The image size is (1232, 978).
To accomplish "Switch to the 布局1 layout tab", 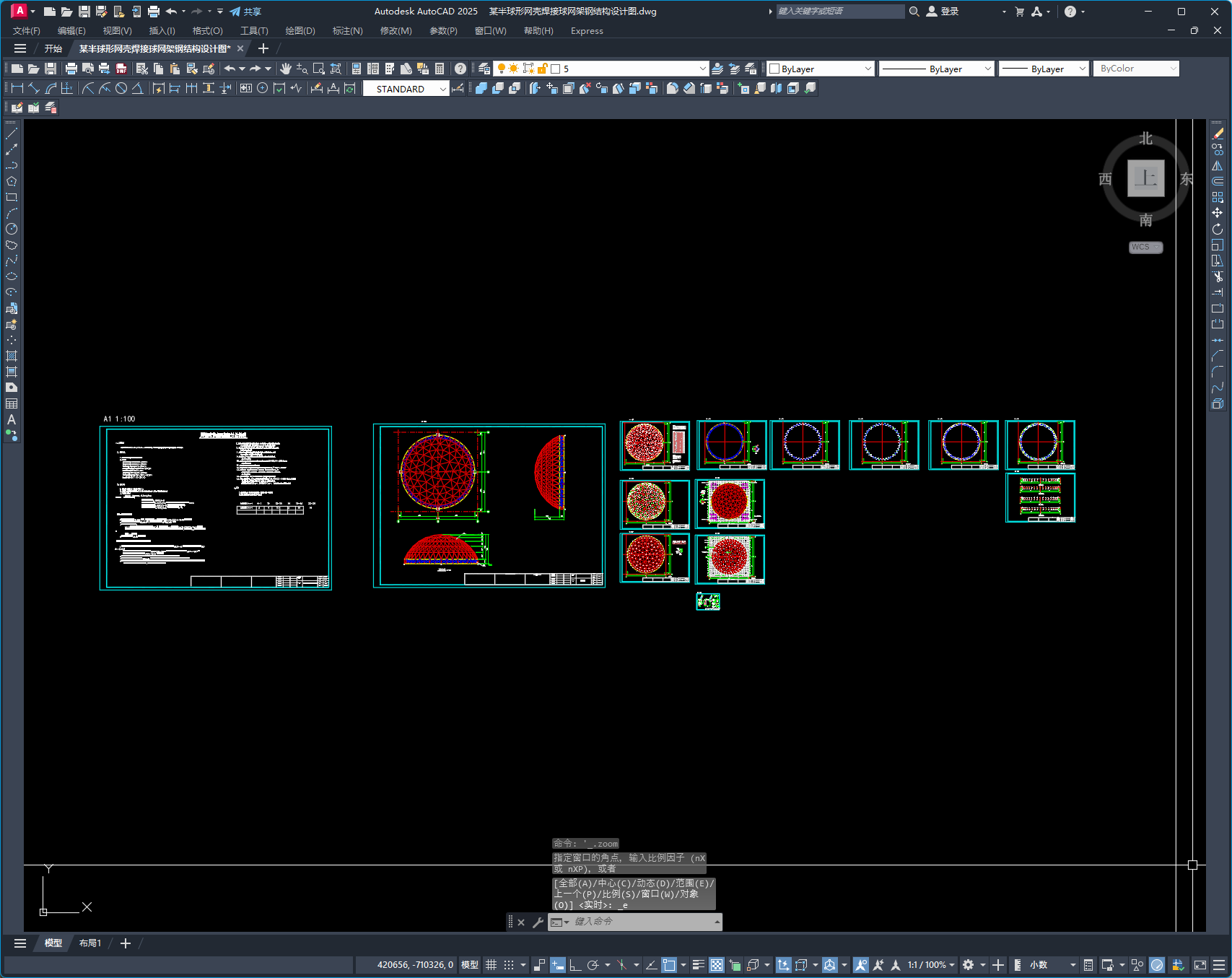I will 90,943.
